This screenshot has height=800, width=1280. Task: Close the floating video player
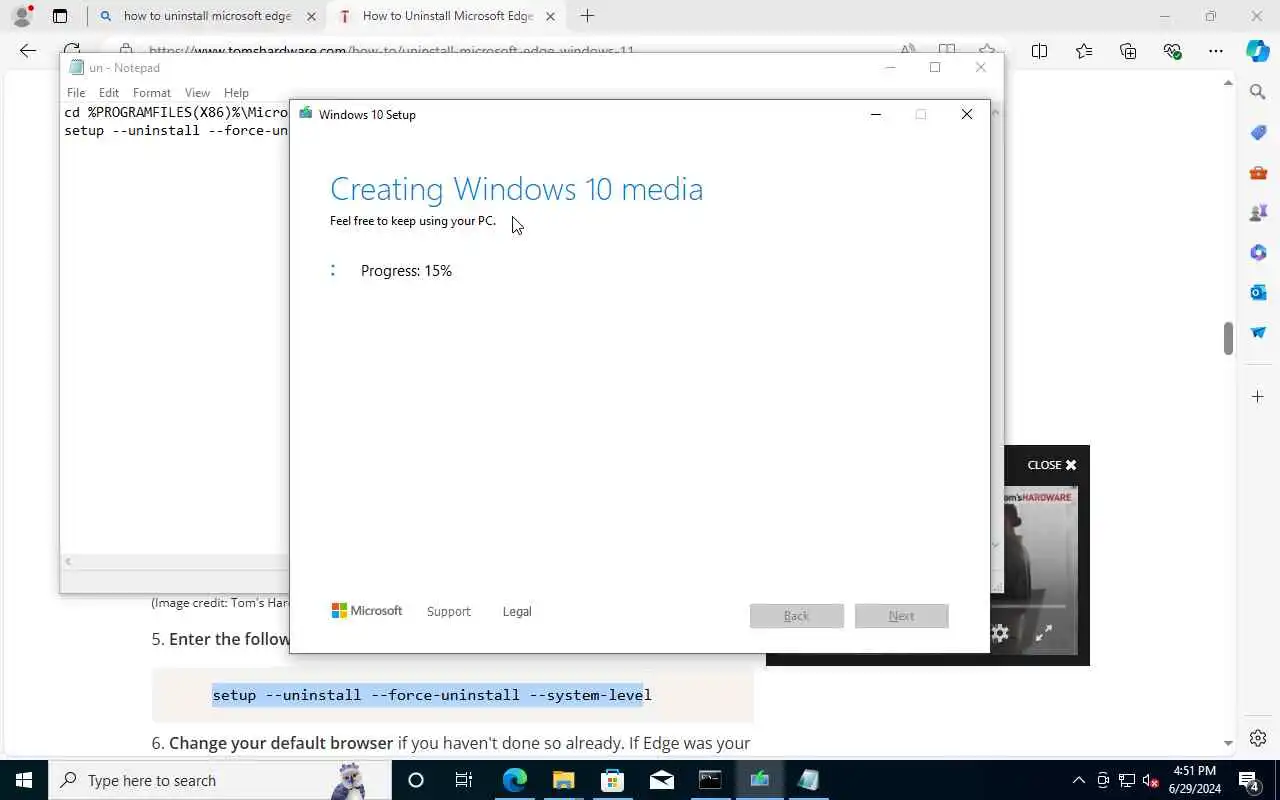(x=1052, y=465)
